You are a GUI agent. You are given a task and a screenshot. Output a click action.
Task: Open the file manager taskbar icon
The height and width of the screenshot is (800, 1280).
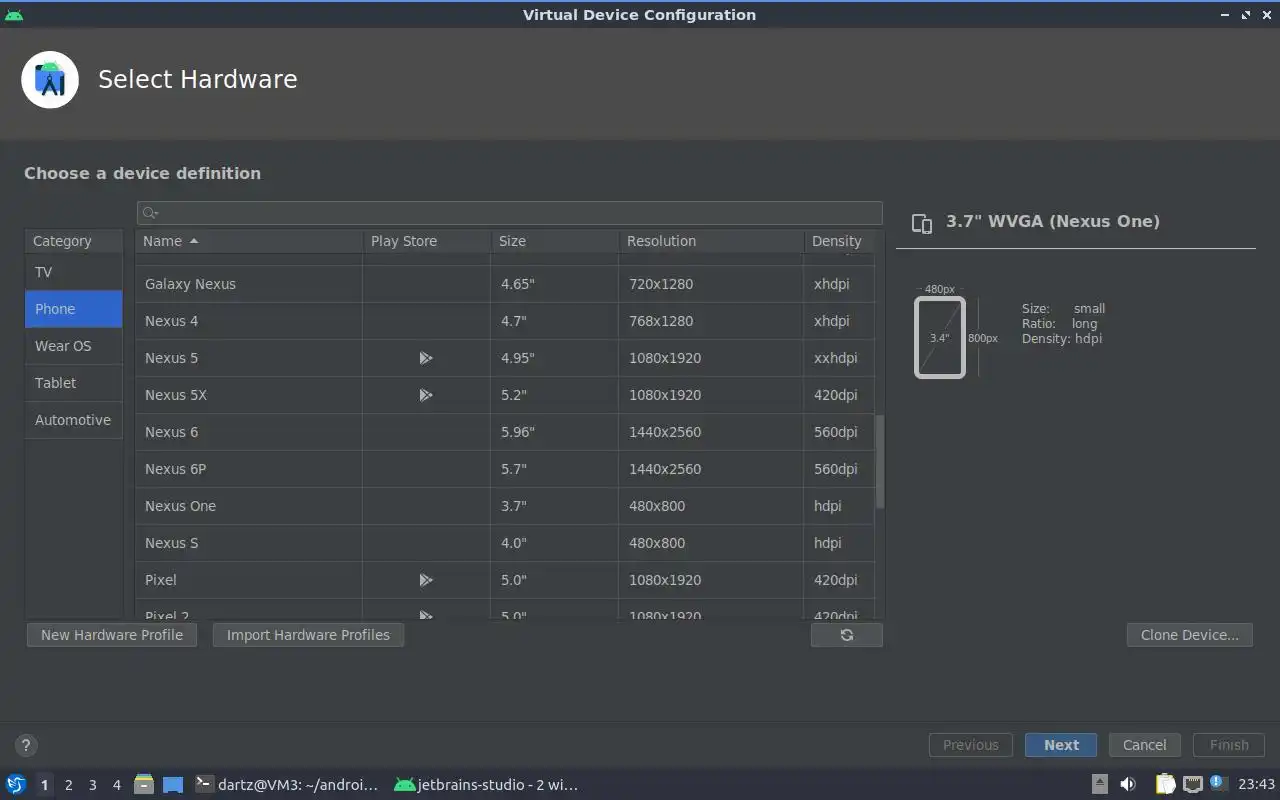click(144, 785)
